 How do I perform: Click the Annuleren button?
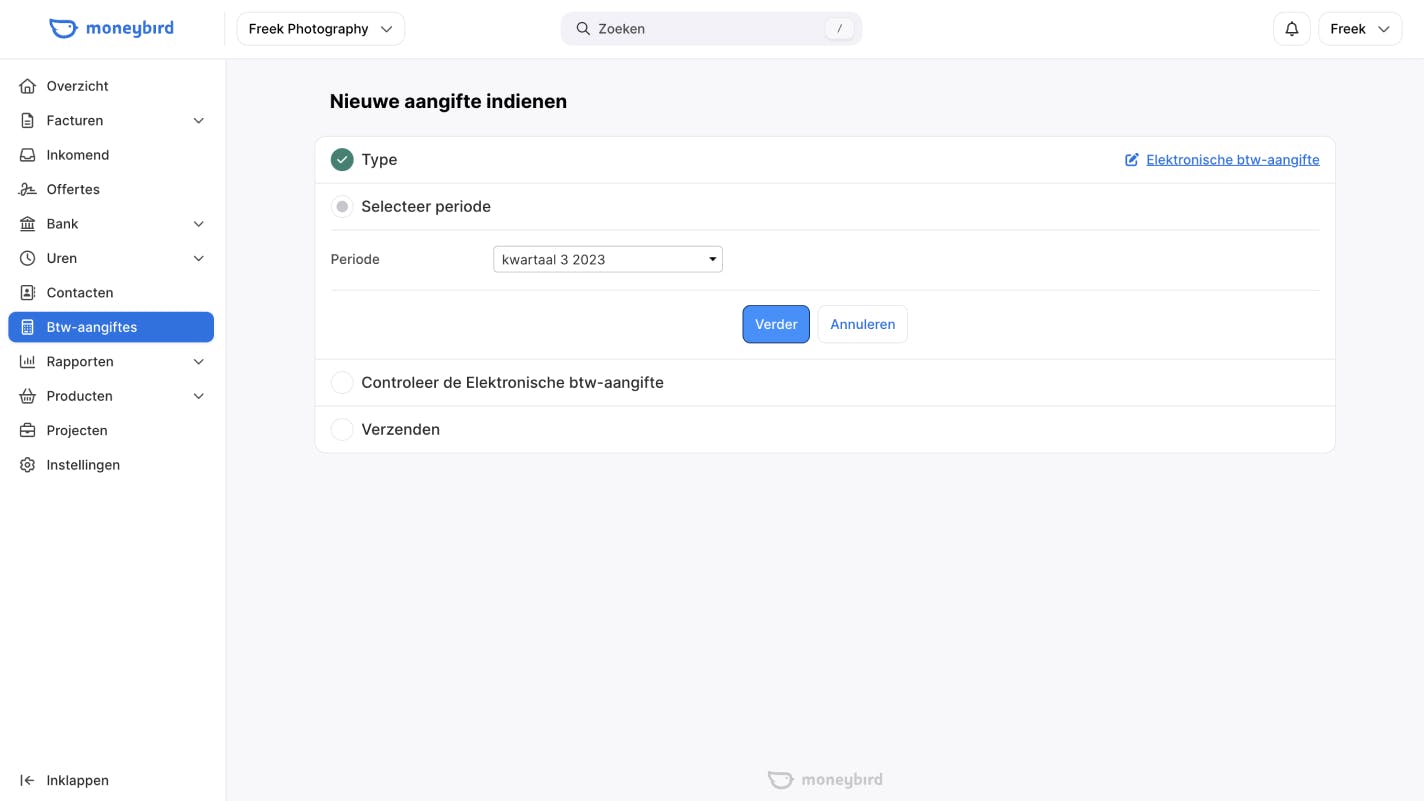coord(862,324)
